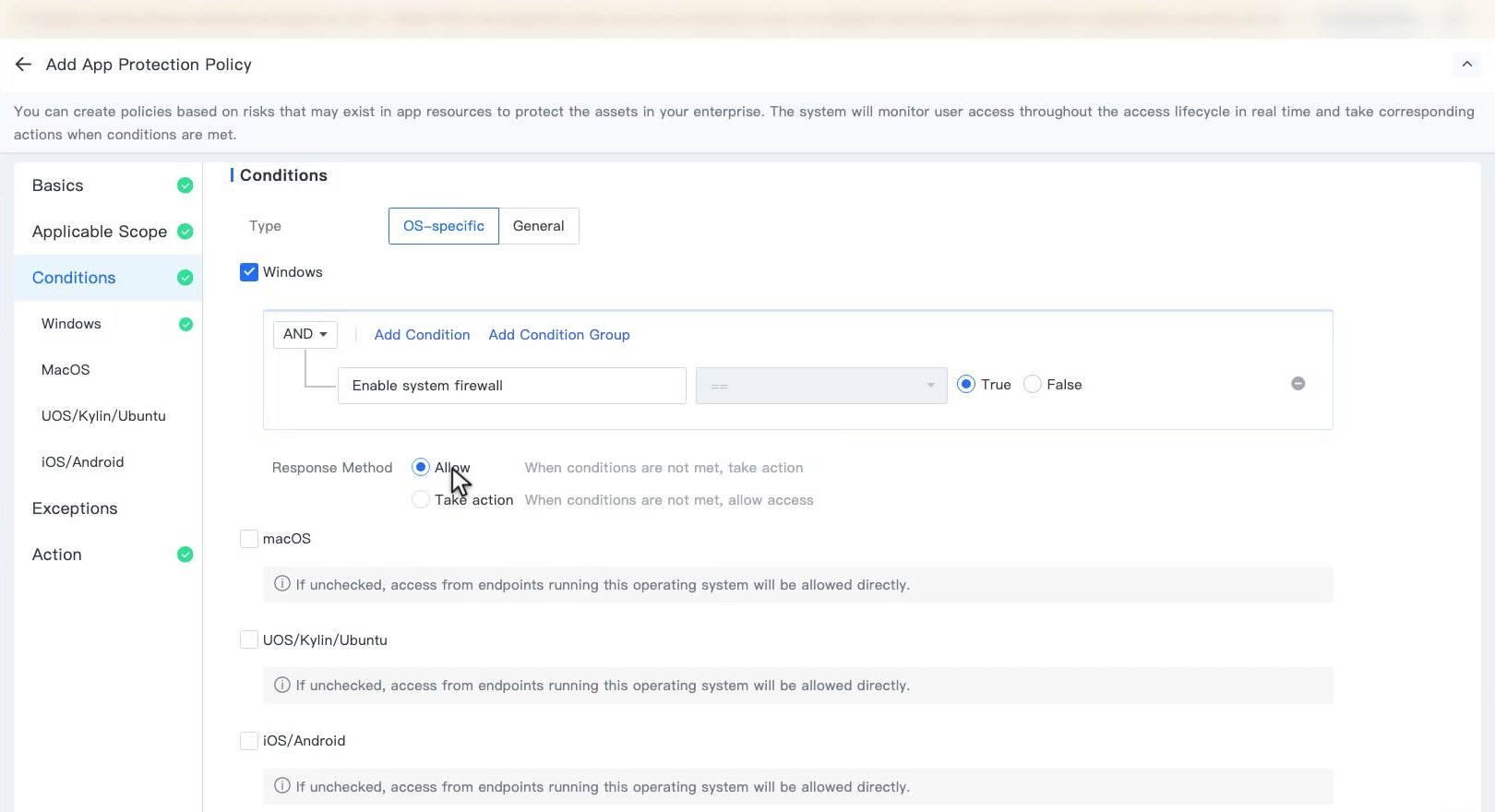Click the Response Method label
Screen dimensions: 1495x812
332,468
